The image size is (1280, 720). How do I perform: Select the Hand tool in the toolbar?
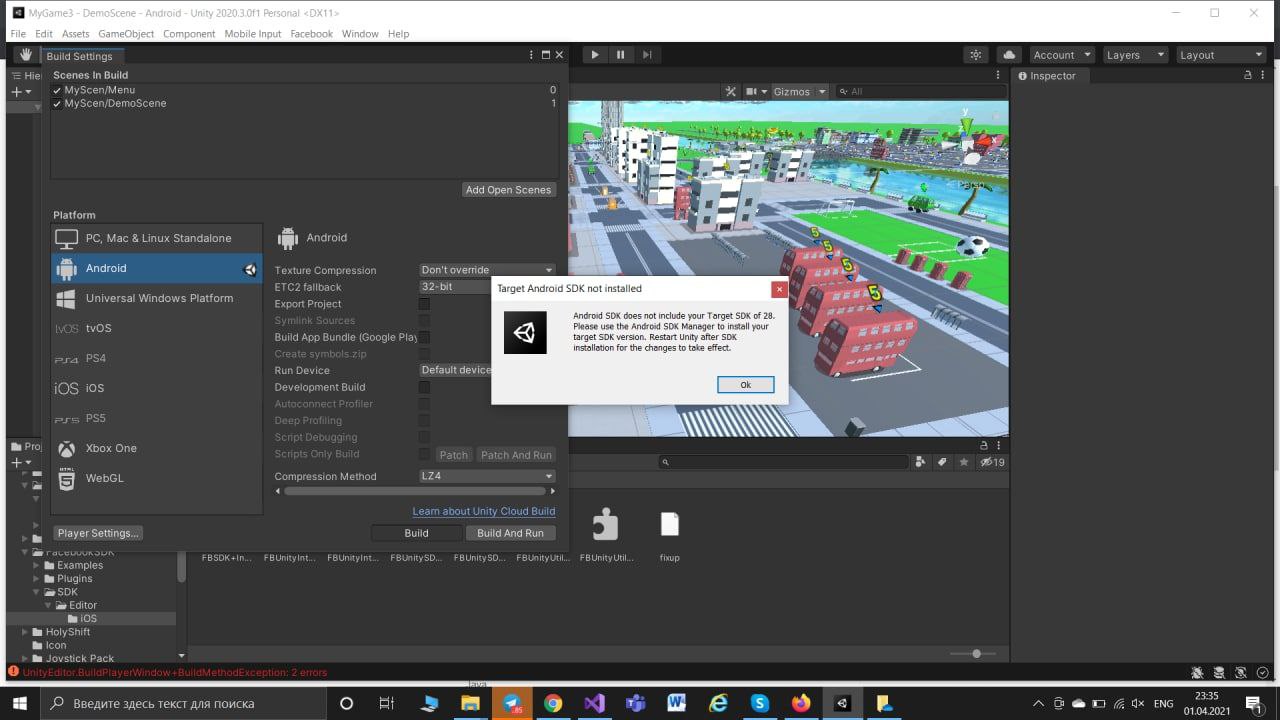coord(25,55)
